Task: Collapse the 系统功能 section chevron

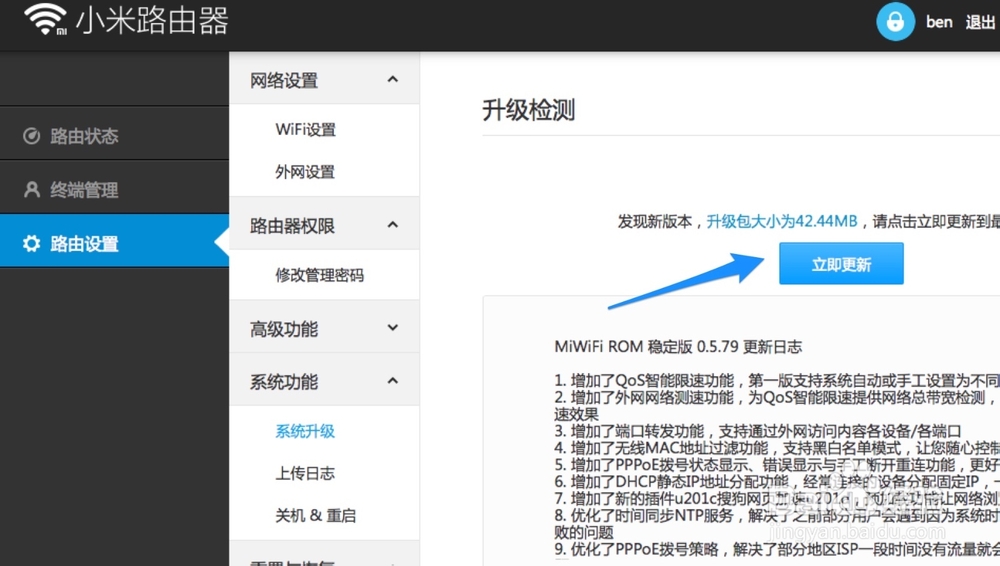Action: tap(393, 381)
